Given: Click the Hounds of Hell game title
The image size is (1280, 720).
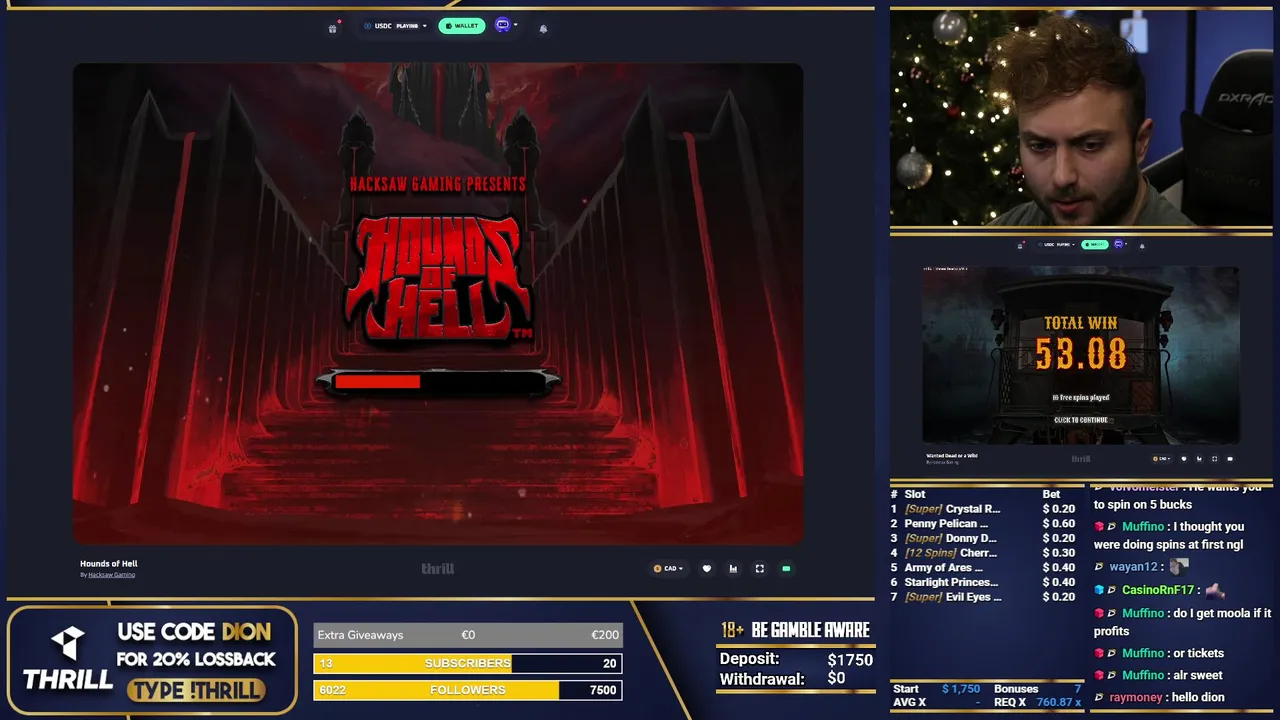Looking at the screenshot, I should pos(109,564).
